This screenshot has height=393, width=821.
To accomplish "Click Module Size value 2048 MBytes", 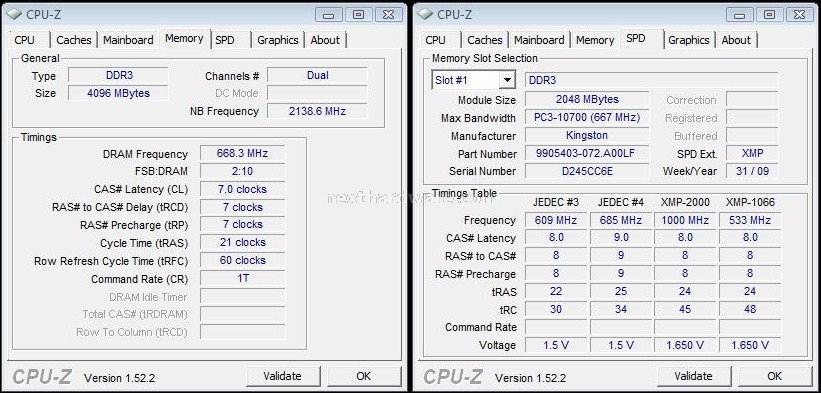I will coord(587,99).
